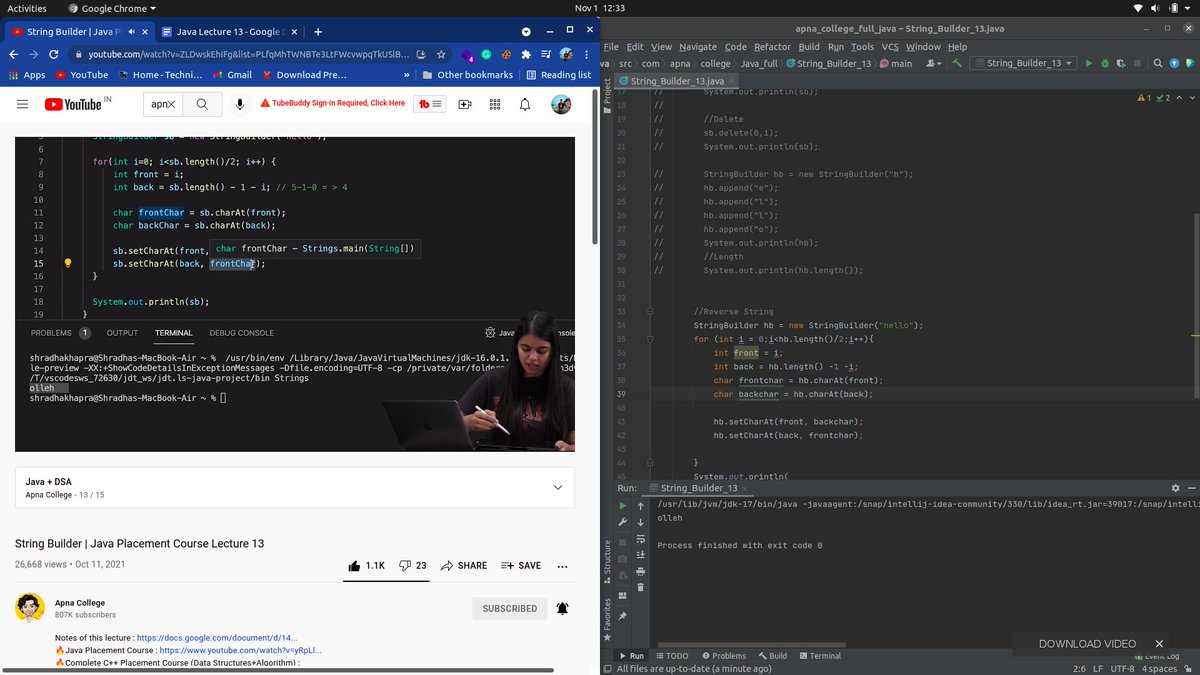Screen dimensions: 1200x675
Task: Click the YouTube search magnifier button
Action: click(x=202, y=104)
